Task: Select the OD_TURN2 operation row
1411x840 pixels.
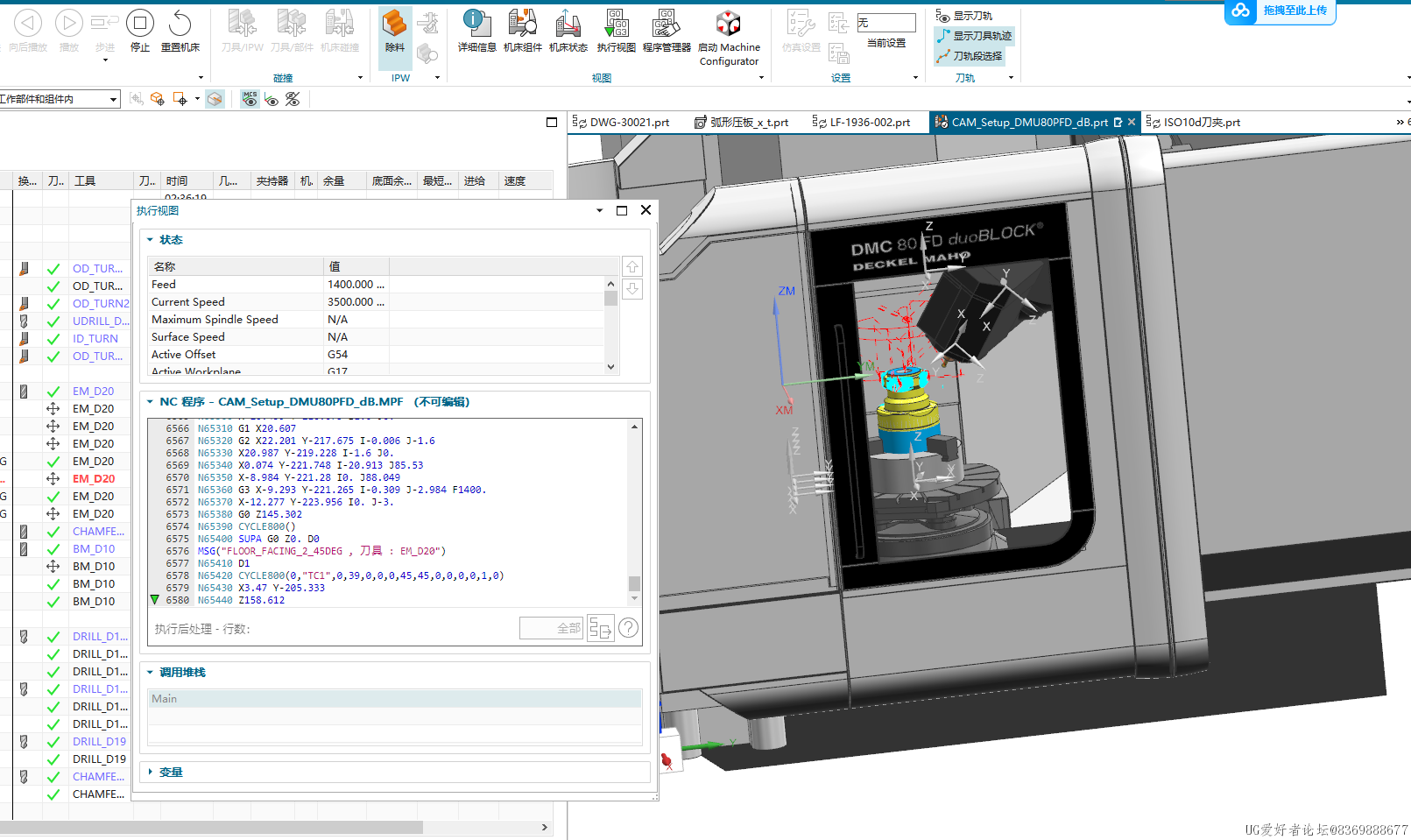Action: pyautogui.click(x=101, y=304)
